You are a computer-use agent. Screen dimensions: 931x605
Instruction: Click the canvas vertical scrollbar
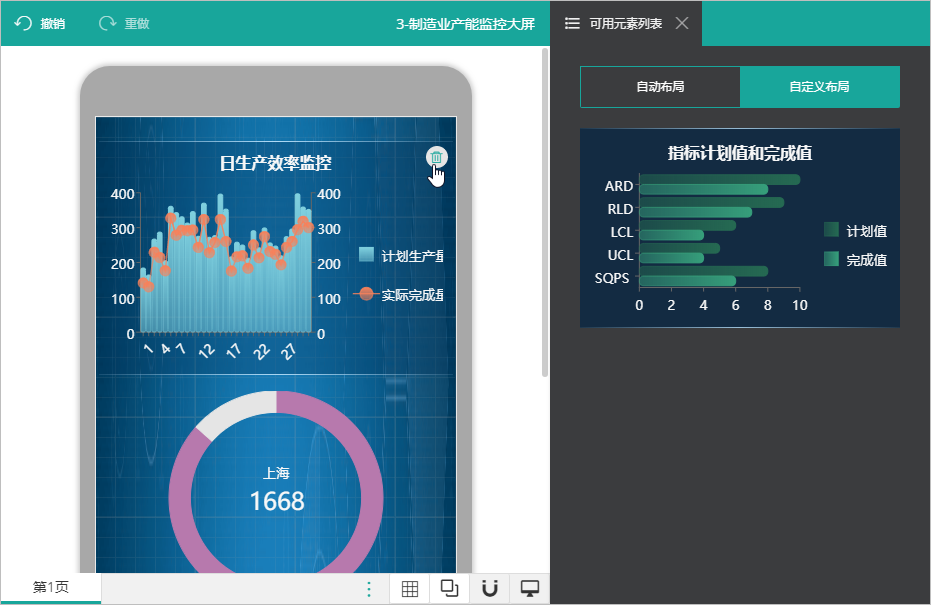point(545,212)
